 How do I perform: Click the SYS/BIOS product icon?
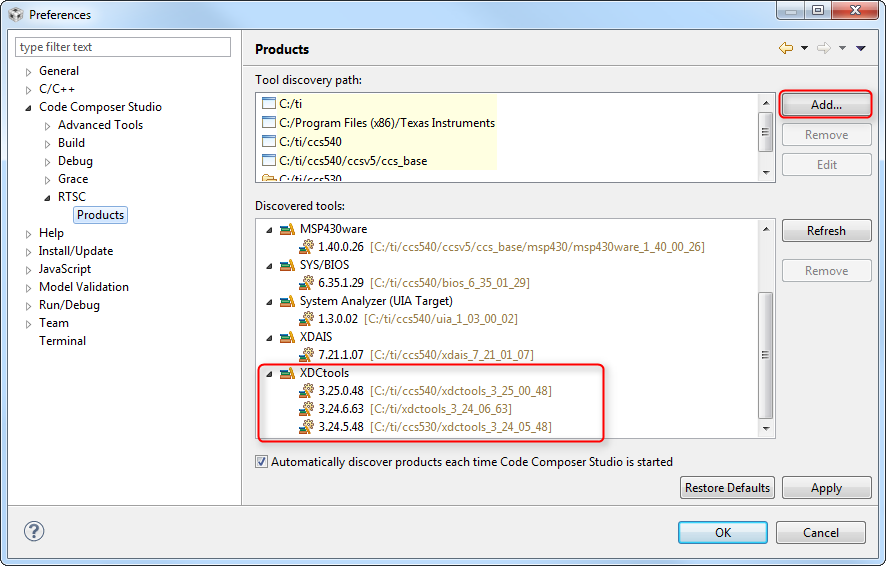click(287, 265)
